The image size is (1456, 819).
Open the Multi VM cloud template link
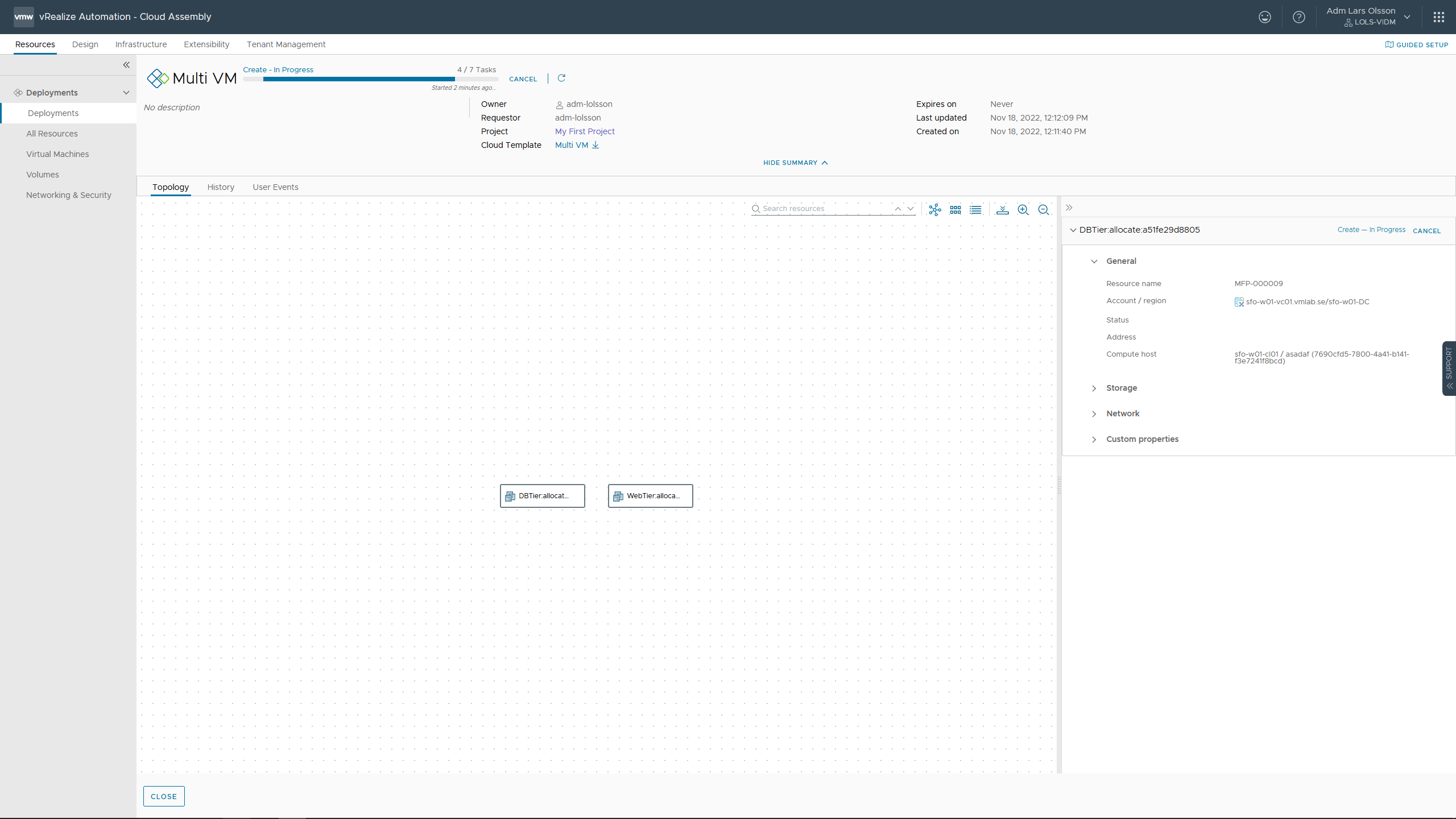tap(572, 145)
